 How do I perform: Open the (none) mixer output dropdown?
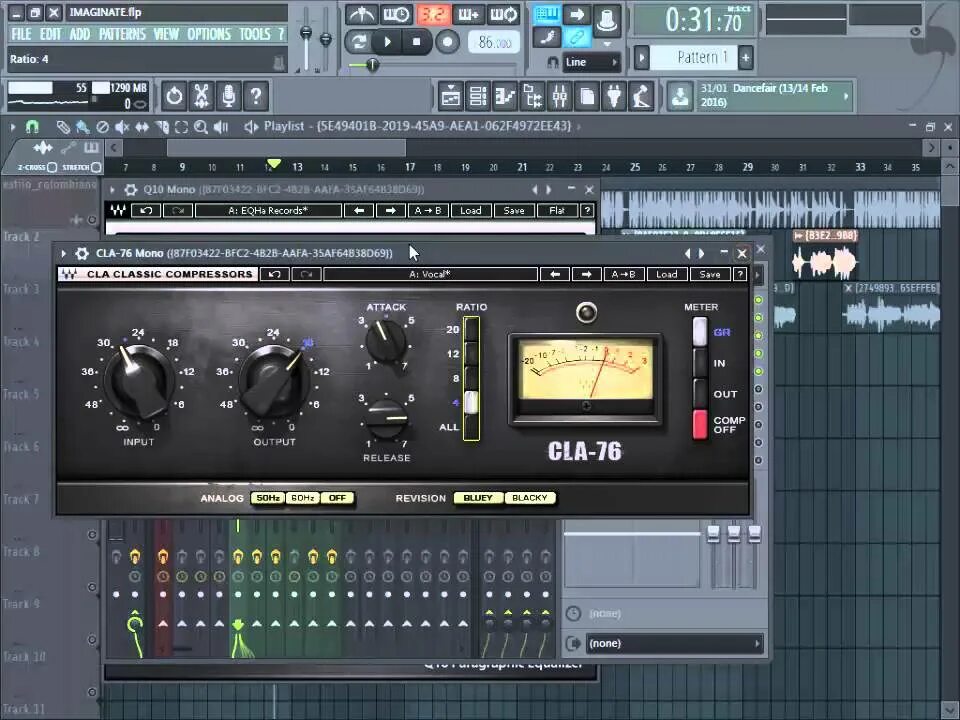point(673,643)
